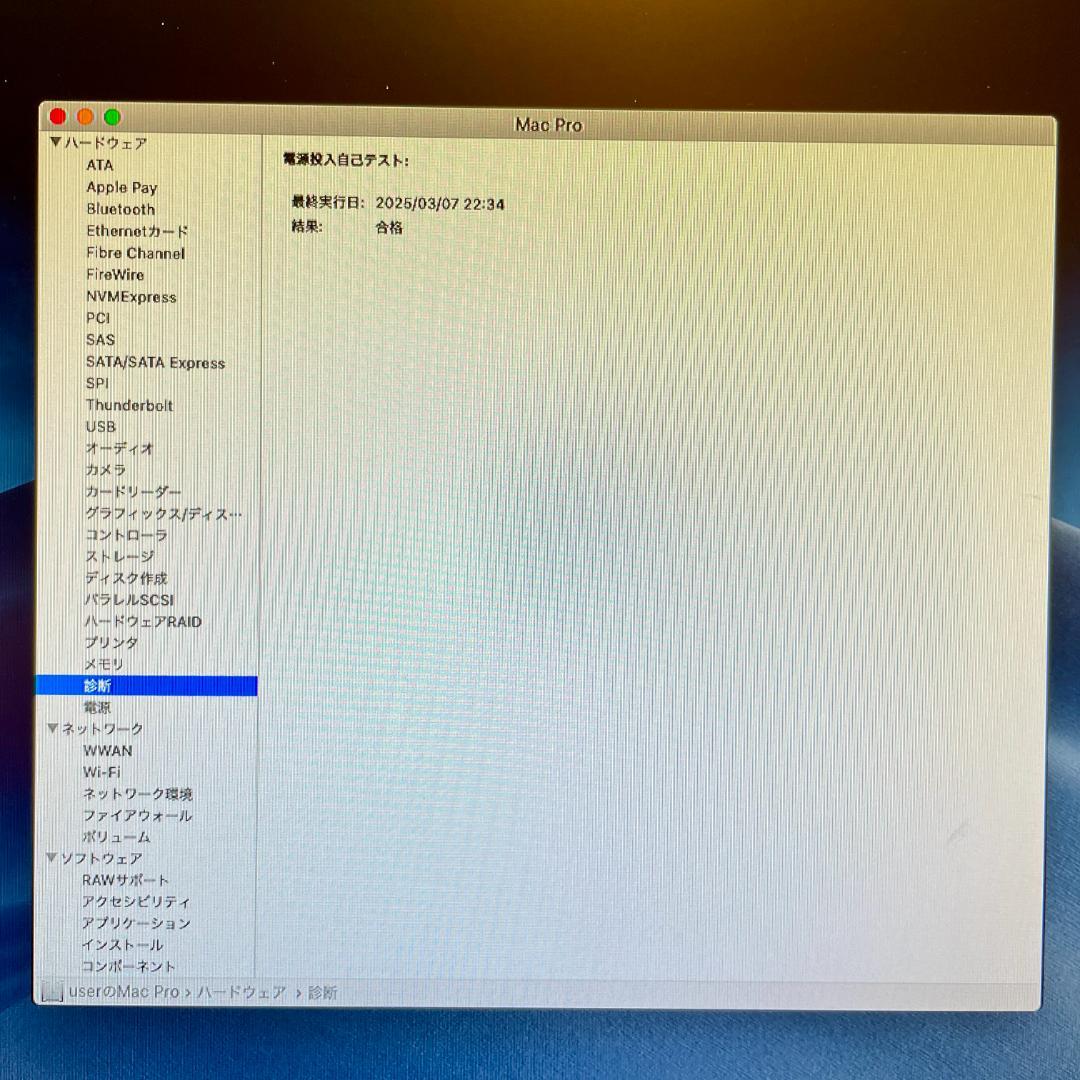Image resolution: width=1080 pixels, height=1080 pixels.
Task: Open the ファイアウォール section
Action: [137, 816]
